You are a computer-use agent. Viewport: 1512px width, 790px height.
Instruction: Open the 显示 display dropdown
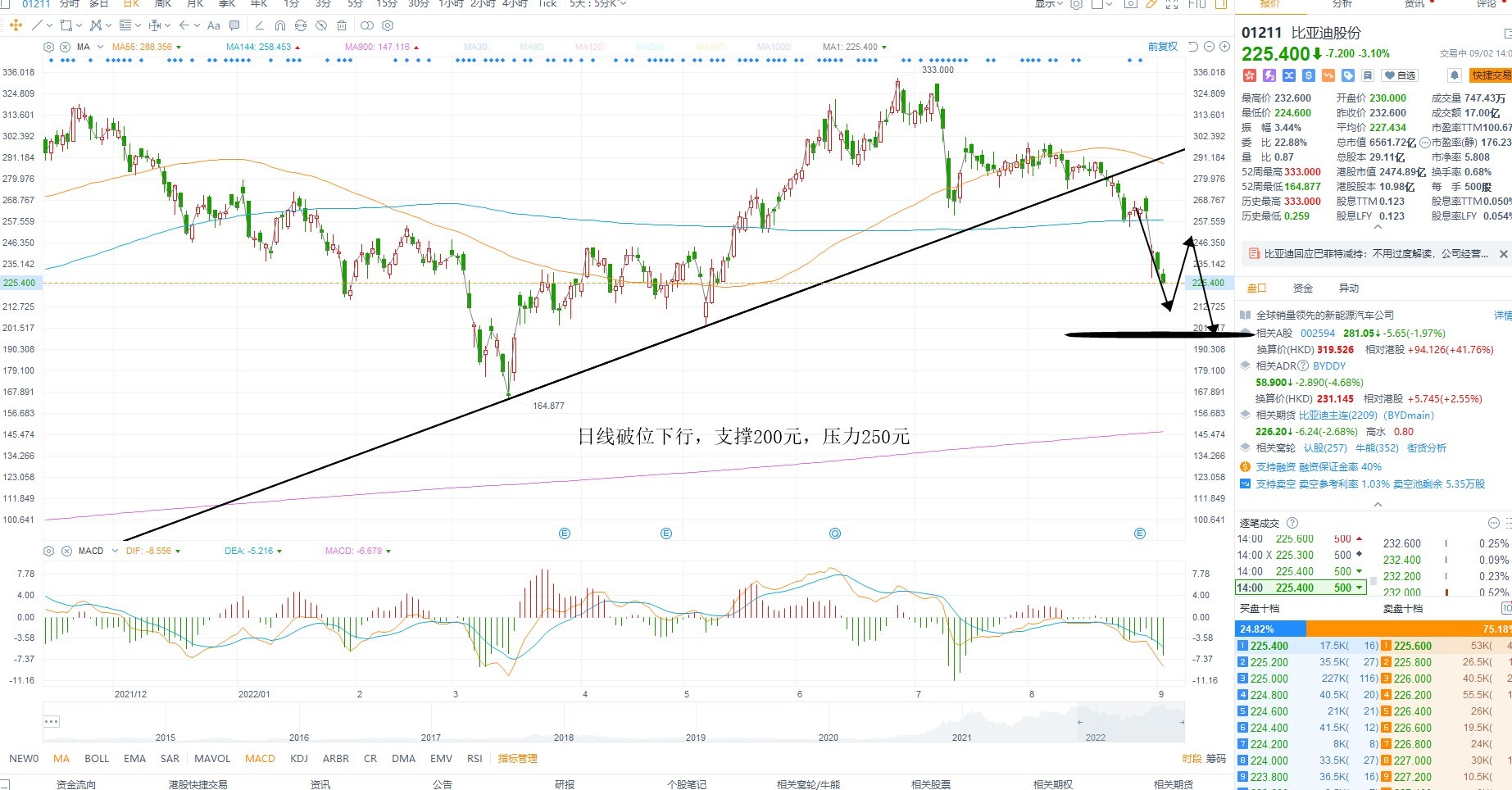click(x=1049, y=4)
